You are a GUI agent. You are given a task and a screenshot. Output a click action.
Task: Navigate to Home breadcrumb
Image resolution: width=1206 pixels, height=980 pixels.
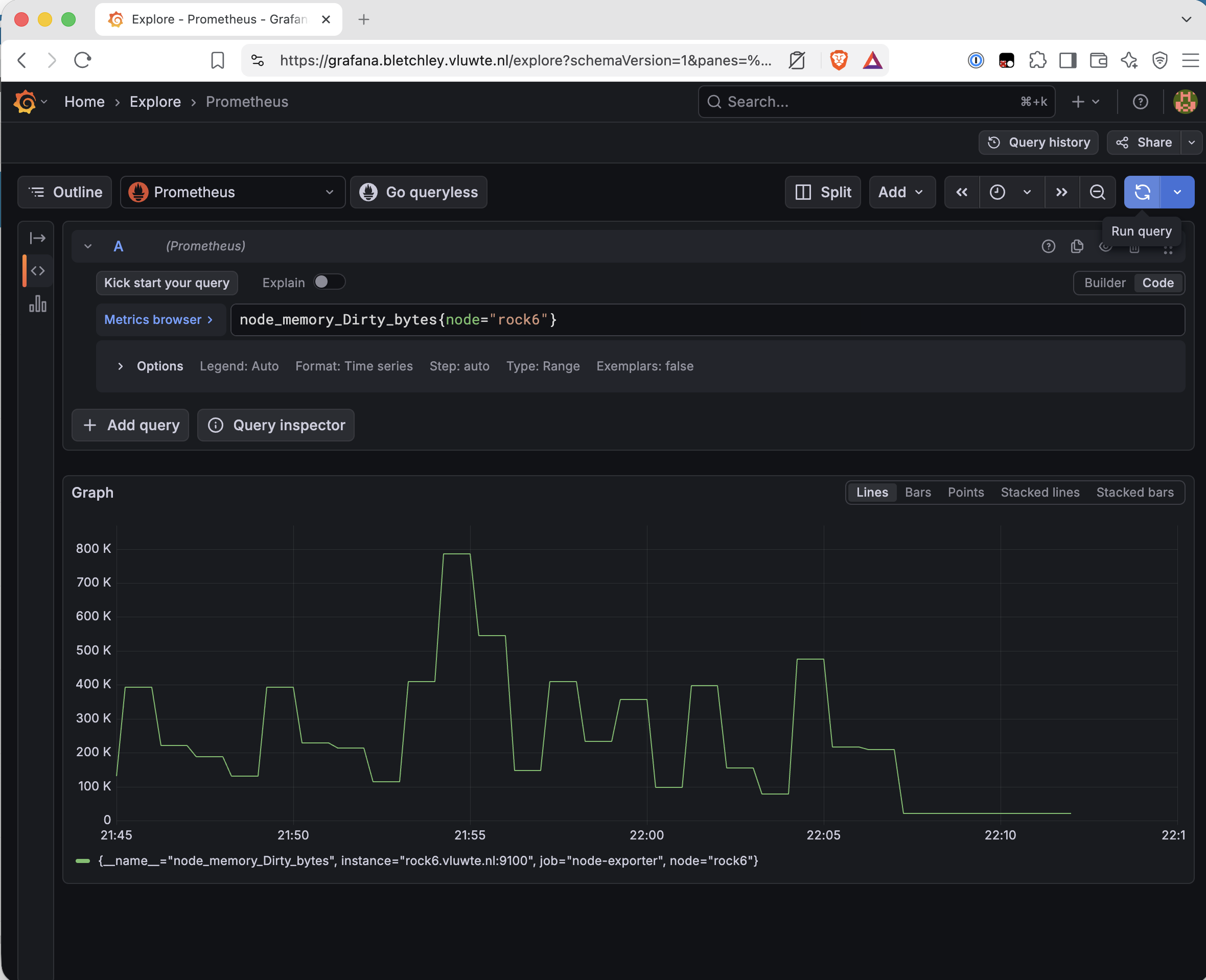tap(84, 102)
